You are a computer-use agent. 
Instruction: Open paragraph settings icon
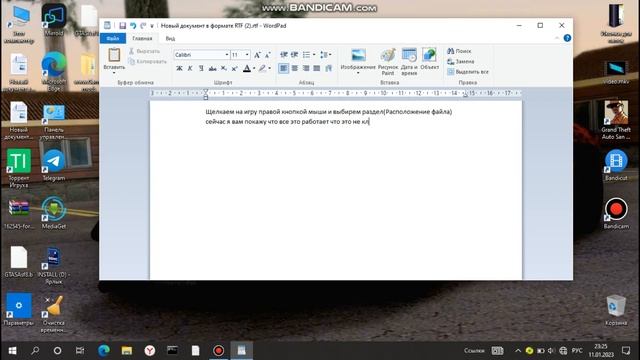(328, 68)
